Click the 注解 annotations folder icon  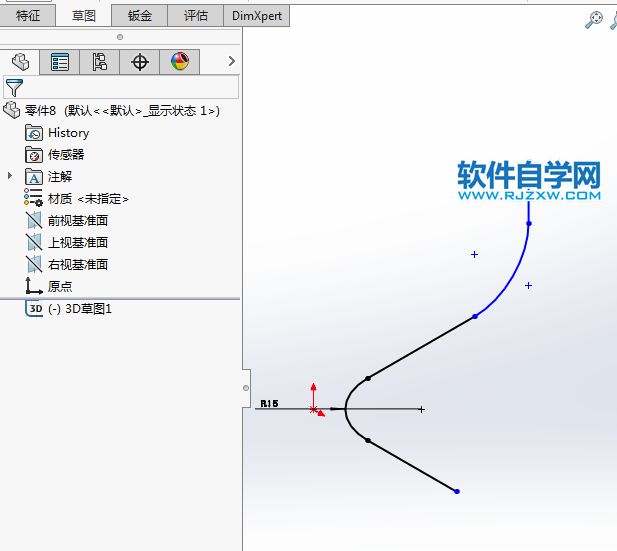[x=34, y=177]
